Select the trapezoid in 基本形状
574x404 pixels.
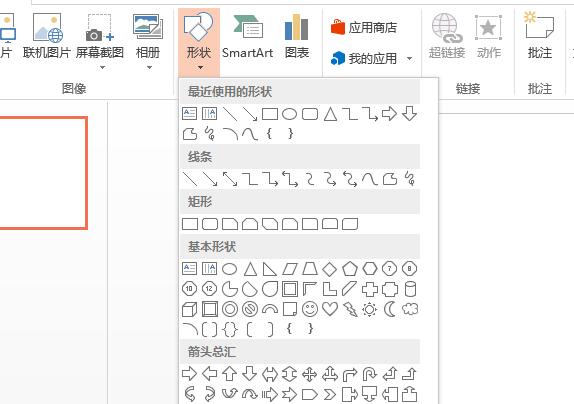pyautogui.click(x=310, y=269)
